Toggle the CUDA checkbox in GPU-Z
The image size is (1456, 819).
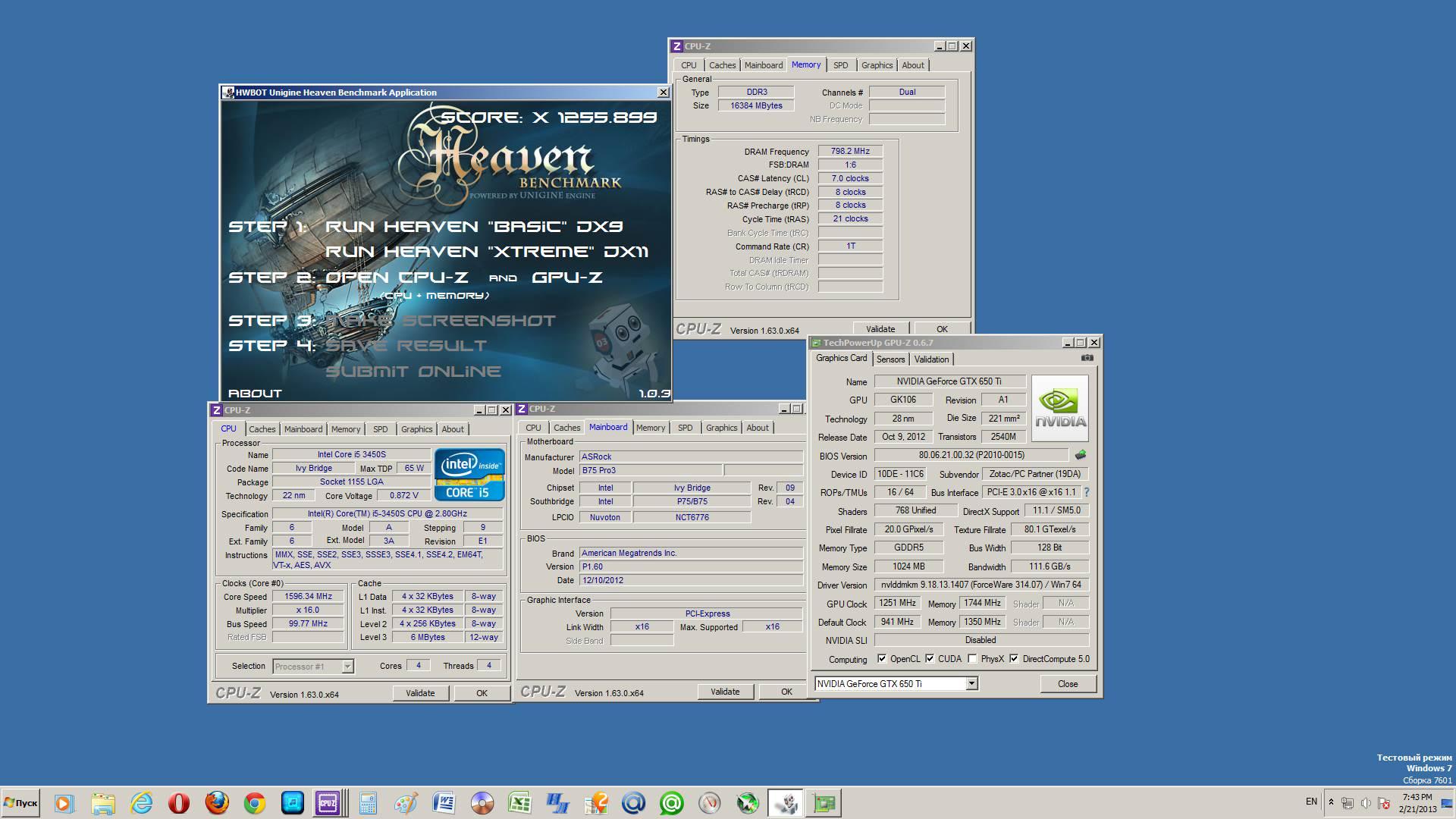(x=930, y=658)
